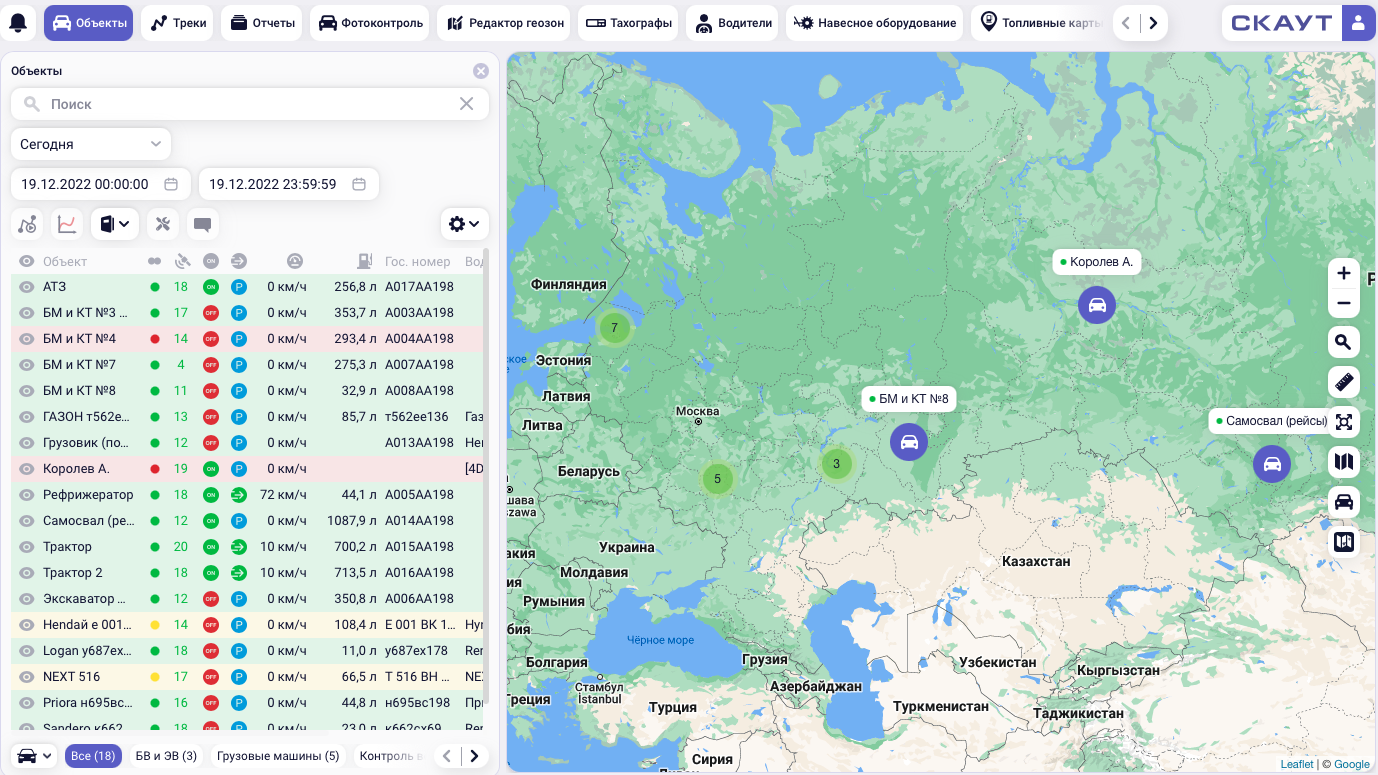Click the wrench and screwdriver maintenance icon
Image resolution: width=1378 pixels, height=775 pixels.
pyautogui.click(x=163, y=224)
